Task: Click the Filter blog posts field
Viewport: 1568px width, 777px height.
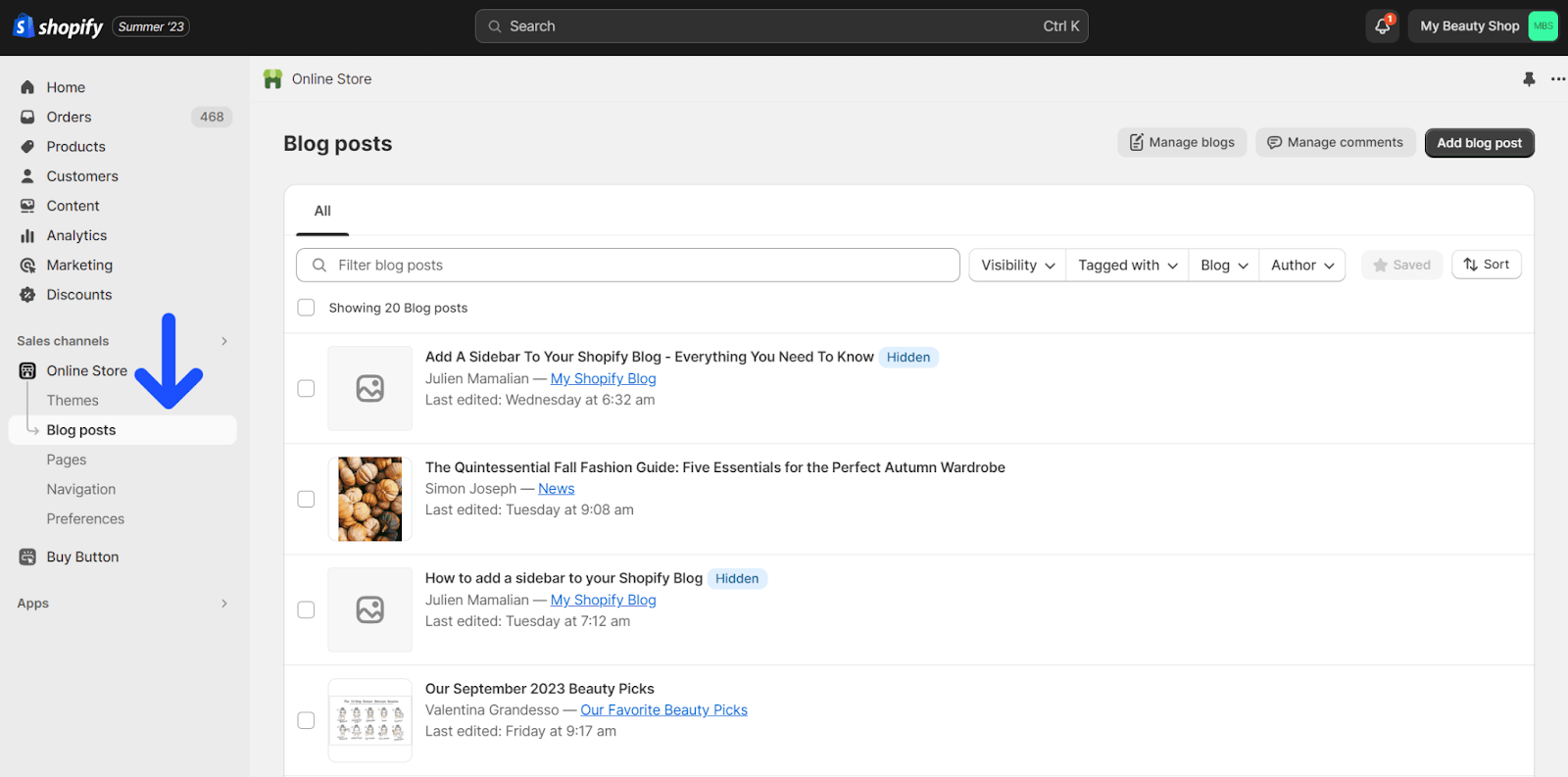Action: point(627,265)
